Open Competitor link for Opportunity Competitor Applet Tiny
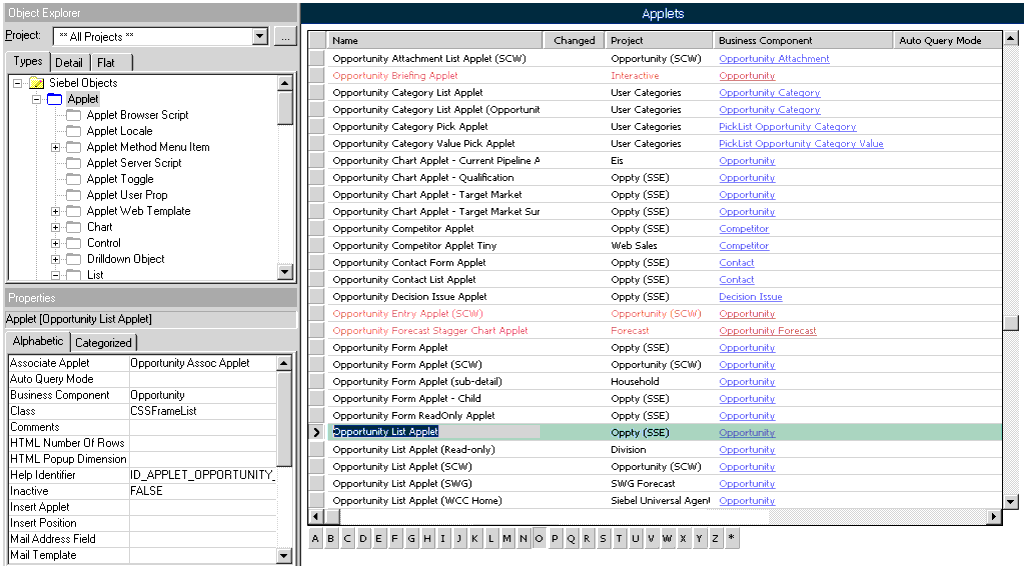Screen dimensions: 1024x570 coord(744,245)
